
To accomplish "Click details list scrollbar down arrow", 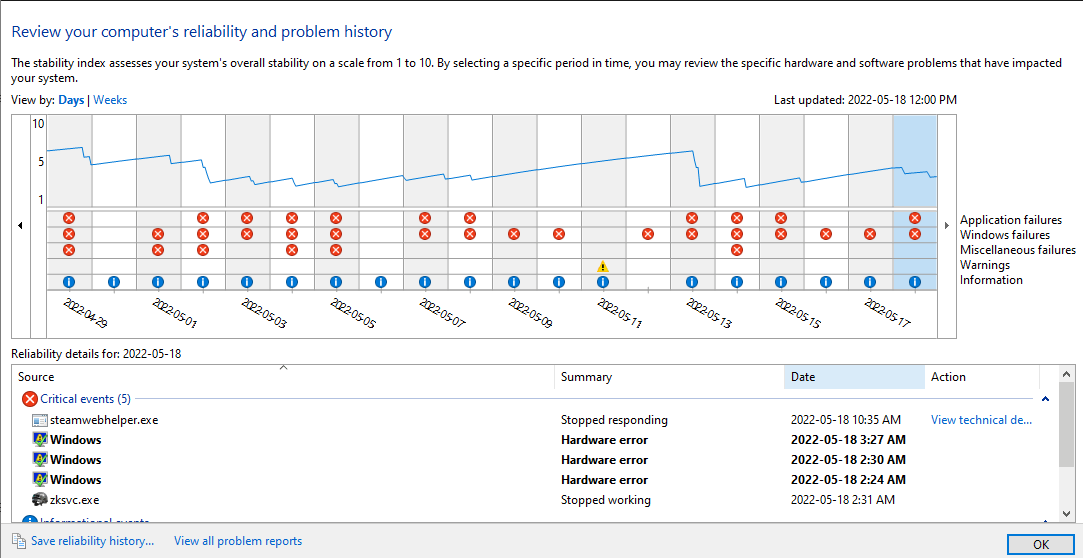I will [1067, 514].
